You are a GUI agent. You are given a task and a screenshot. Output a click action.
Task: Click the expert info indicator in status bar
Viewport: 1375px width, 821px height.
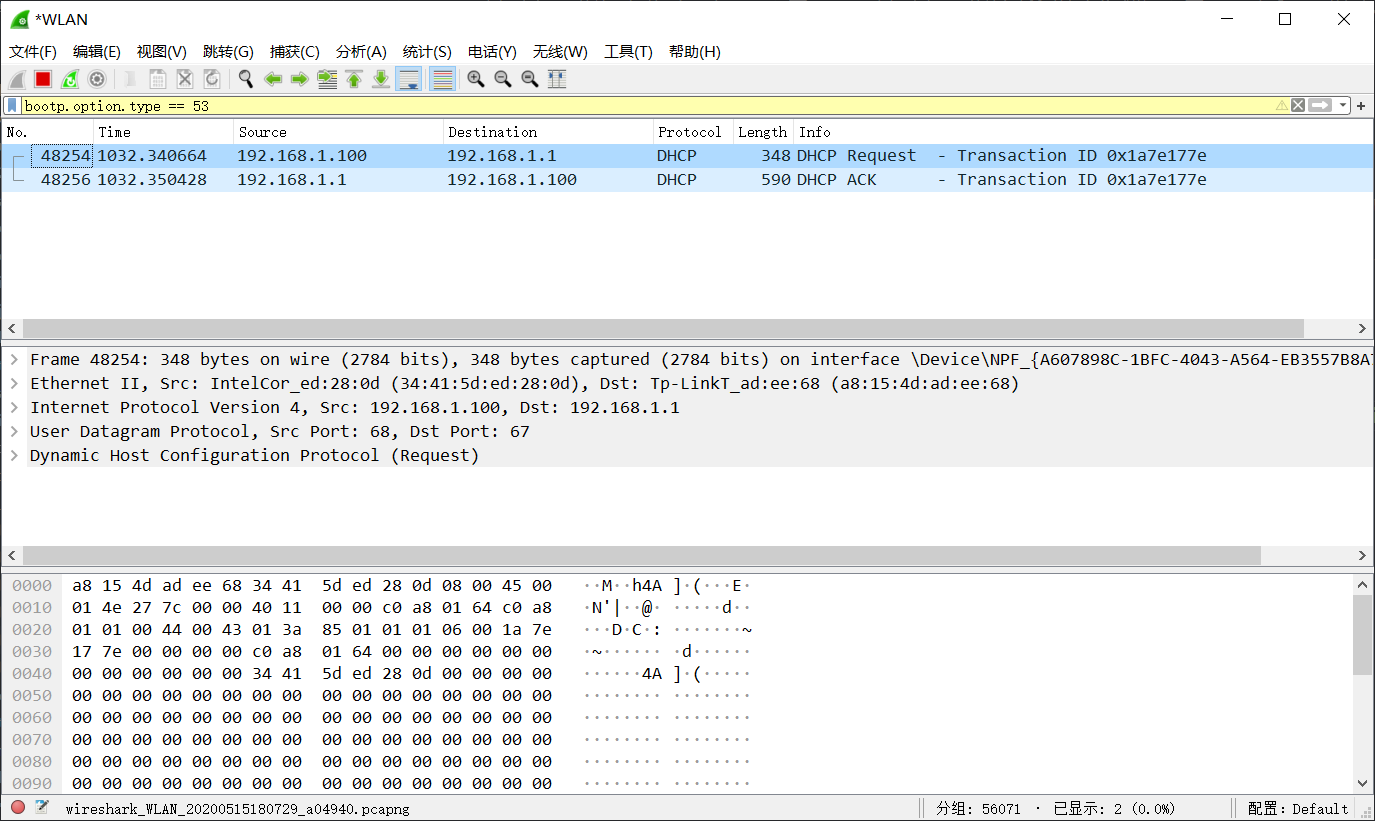tap(18, 808)
